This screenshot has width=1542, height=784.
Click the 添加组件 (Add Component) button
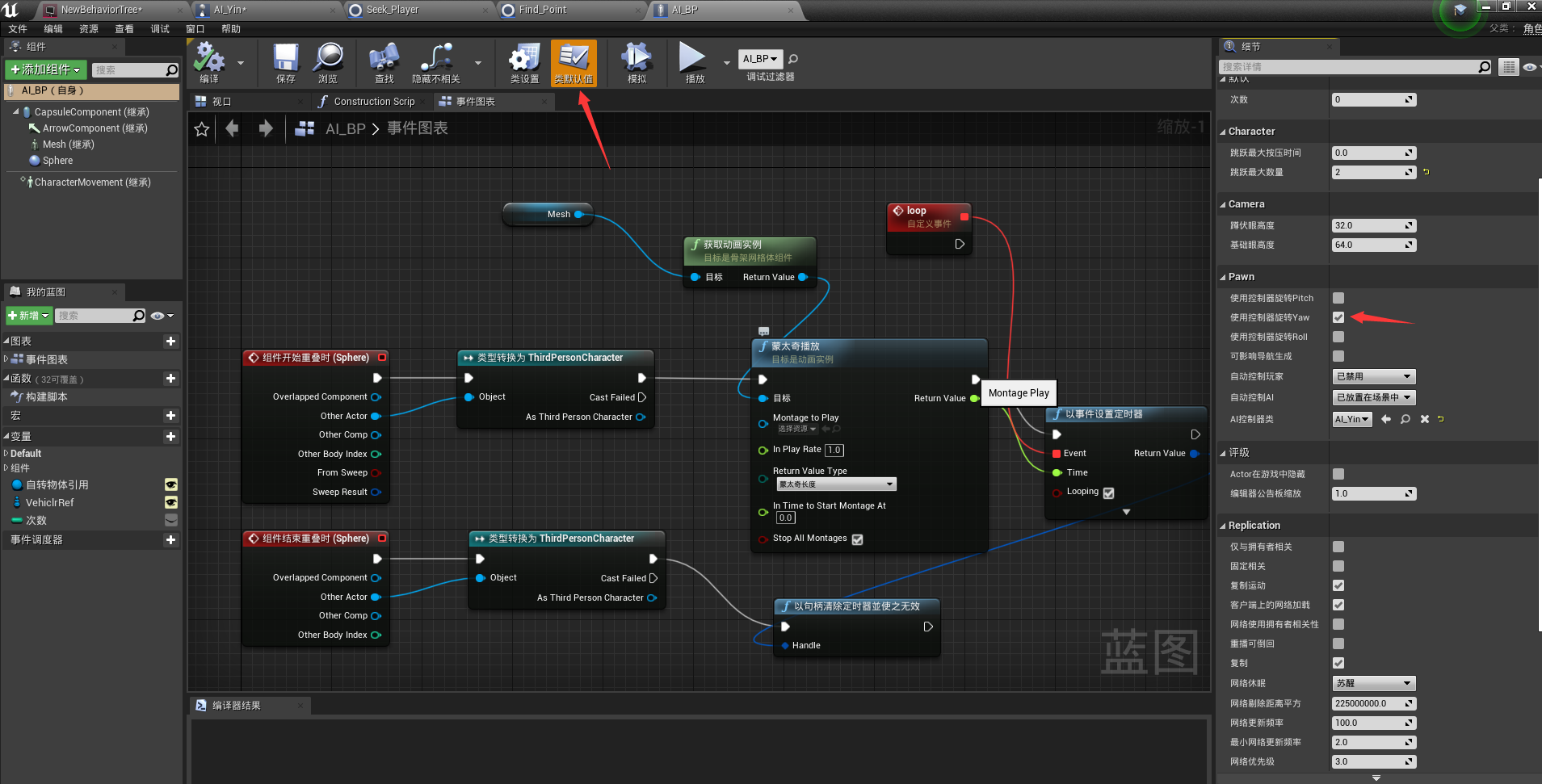[x=45, y=70]
